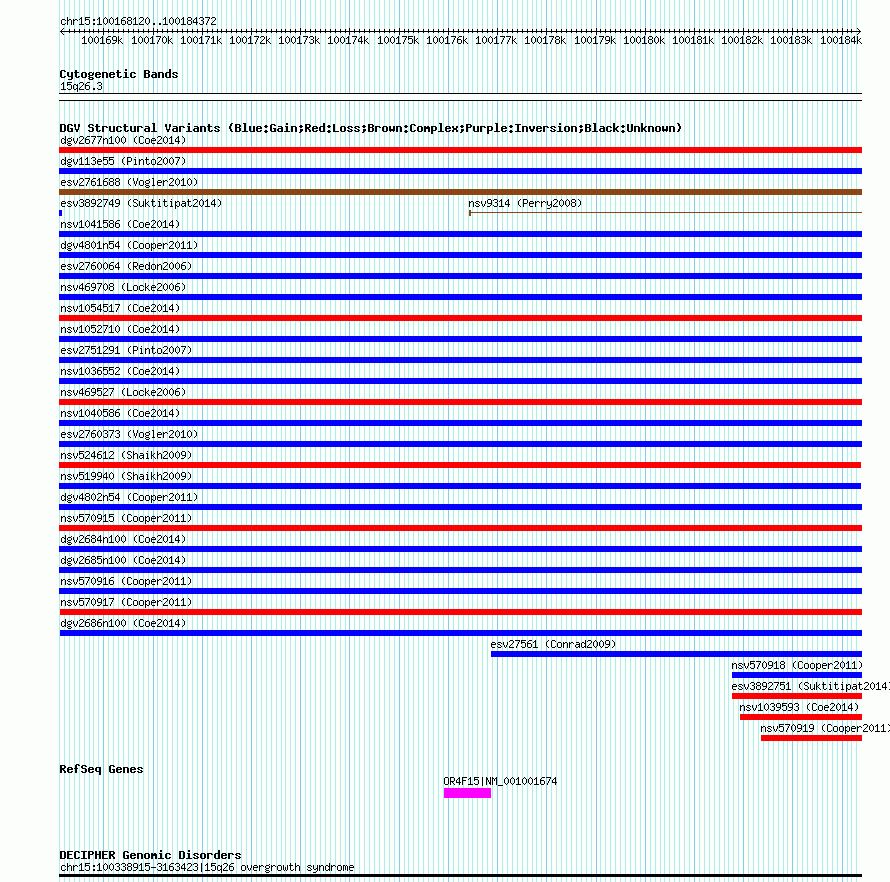
Task: Select the esv3892751 (Suktitipat2014) label
Action: pyautogui.click(x=811, y=686)
